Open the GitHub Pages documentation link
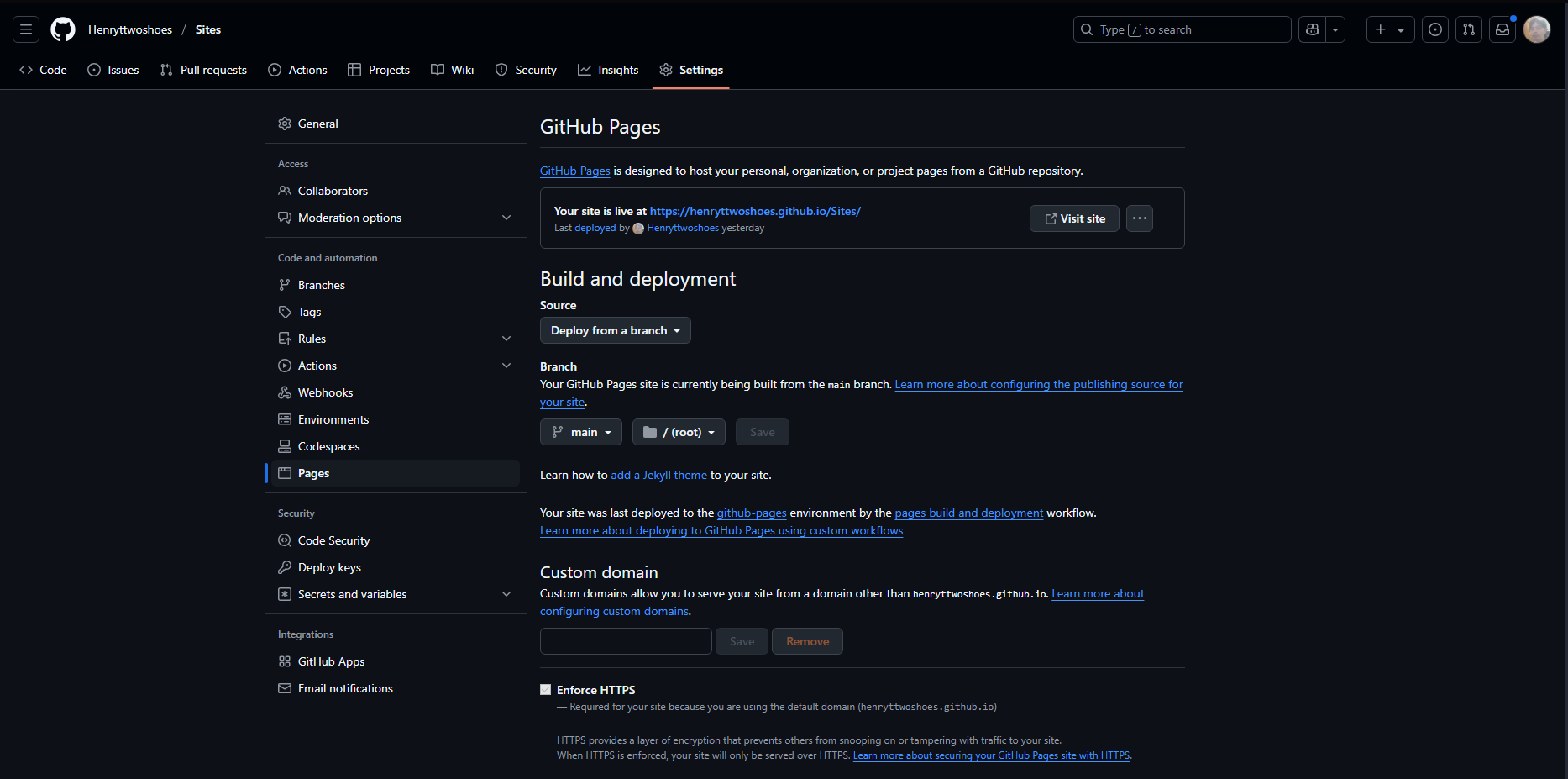This screenshot has width=1568, height=779. coord(575,171)
